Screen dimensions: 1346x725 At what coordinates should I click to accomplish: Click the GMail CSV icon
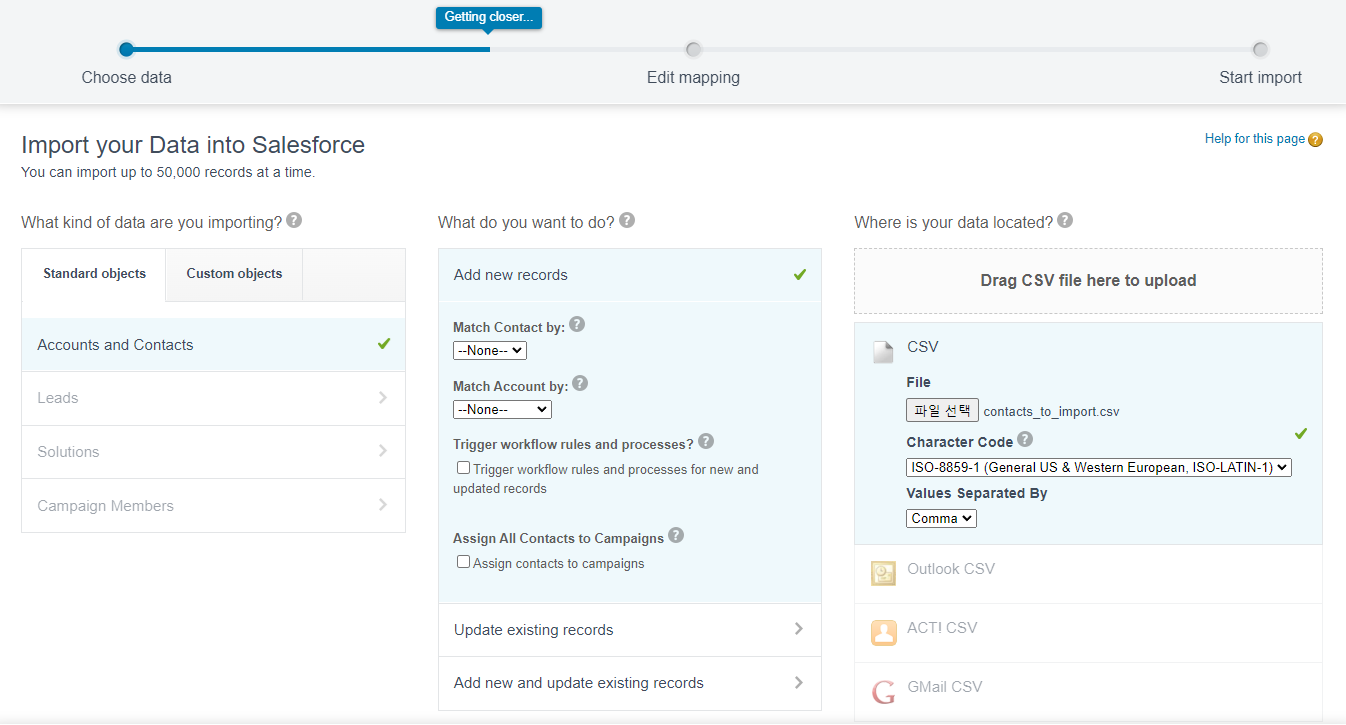click(883, 691)
